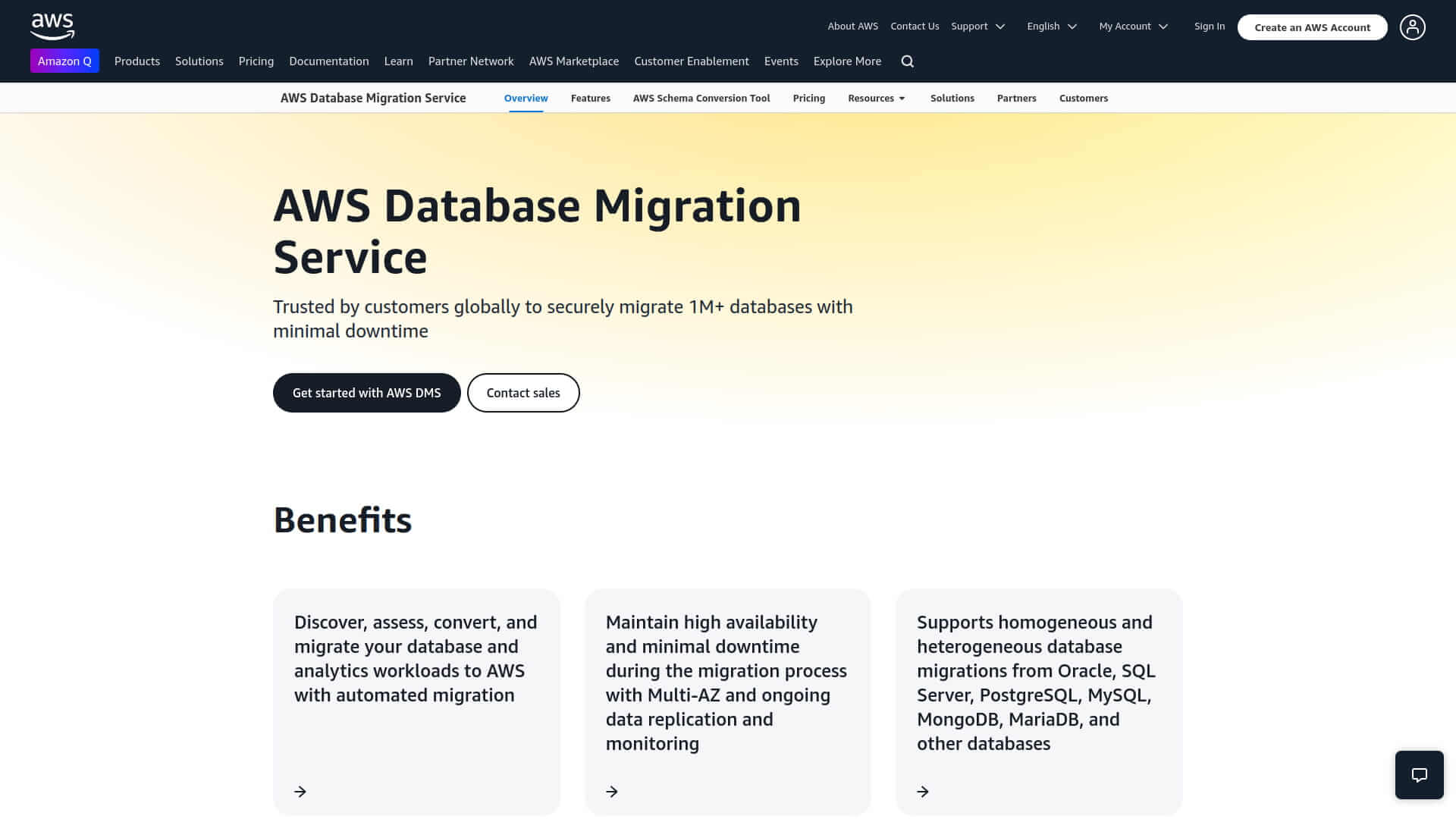Click the Customers menu item
This screenshot has width=1456, height=819.
[x=1083, y=97]
